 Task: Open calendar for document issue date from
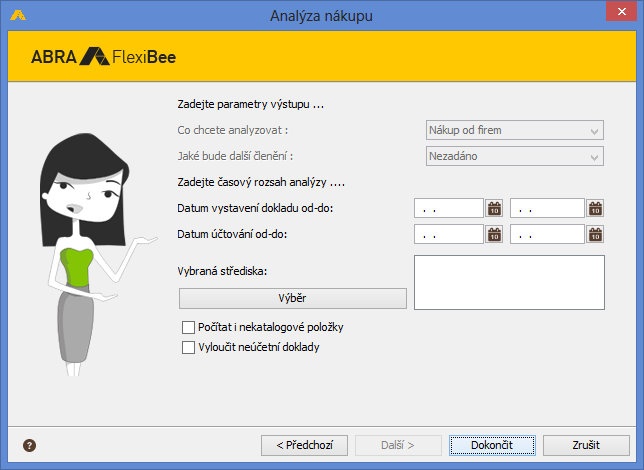pos(494,208)
